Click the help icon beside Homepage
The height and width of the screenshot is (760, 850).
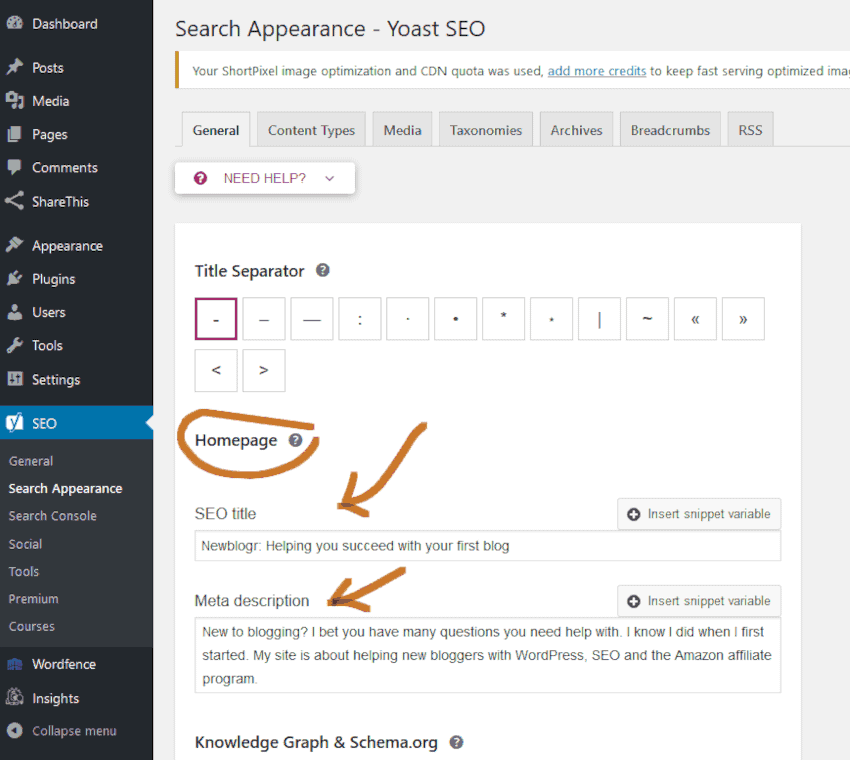pos(295,440)
